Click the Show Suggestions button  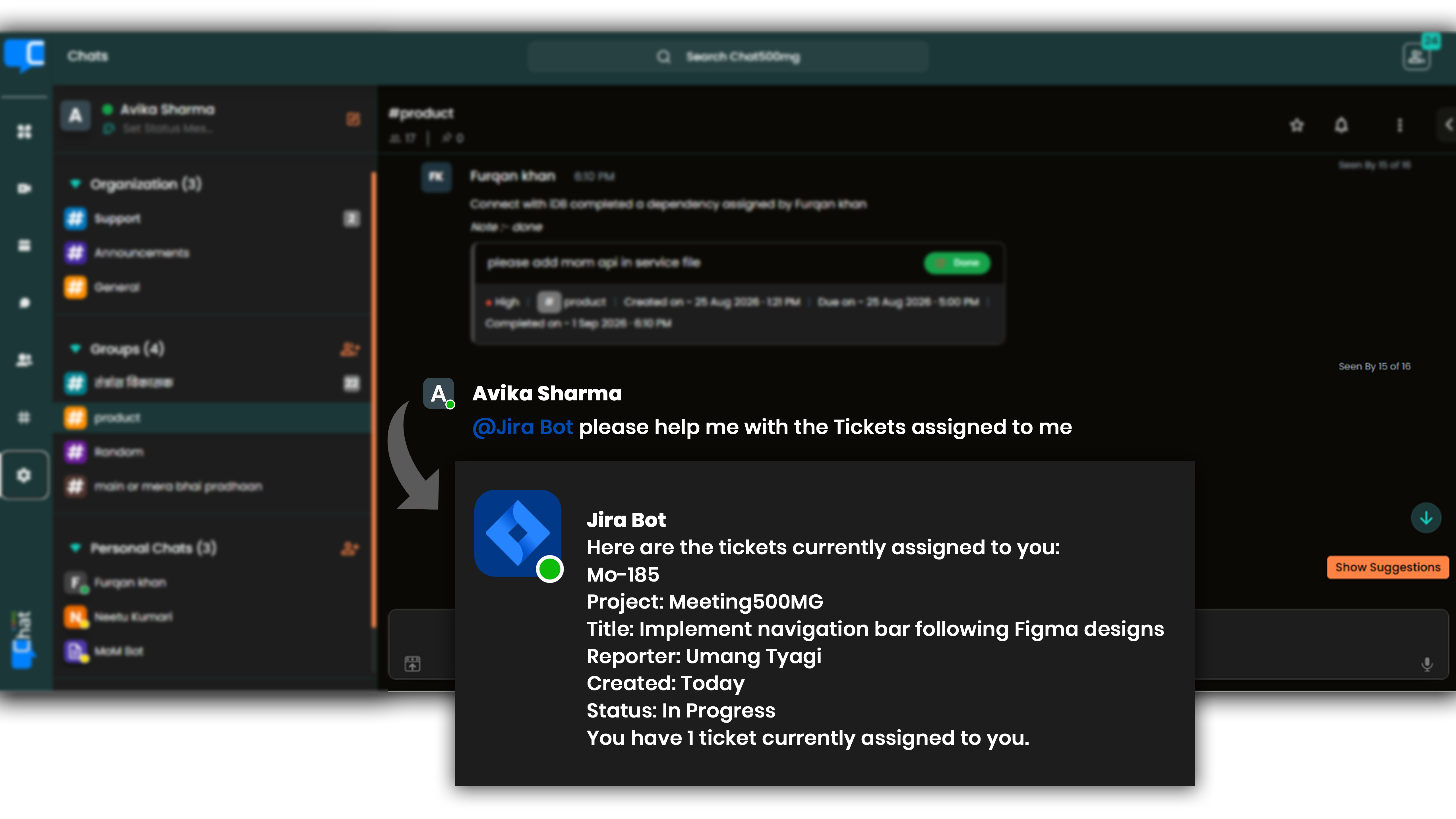pyautogui.click(x=1388, y=567)
